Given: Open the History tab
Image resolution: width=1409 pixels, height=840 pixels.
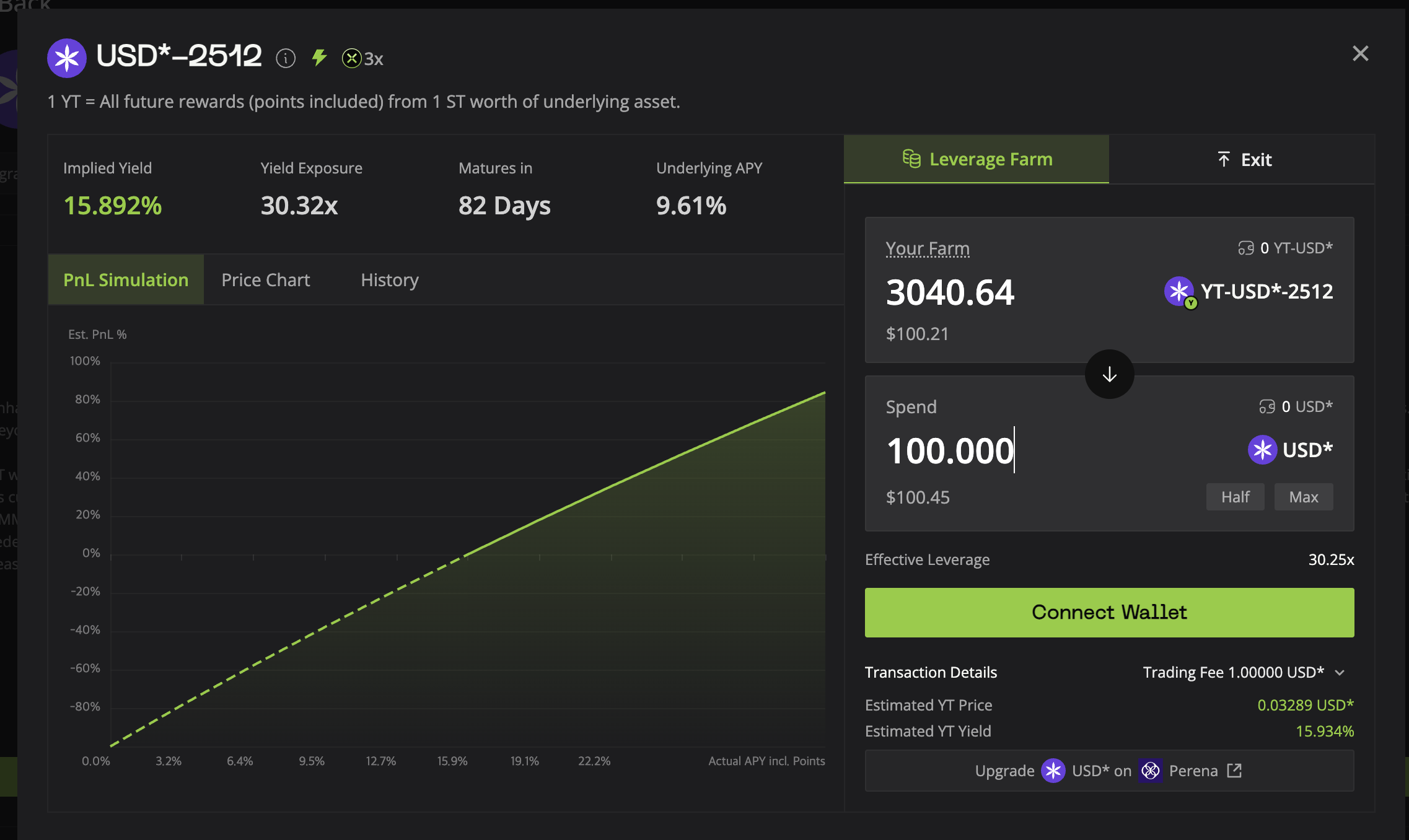Looking at the screenshot, I should coord(389,280).
